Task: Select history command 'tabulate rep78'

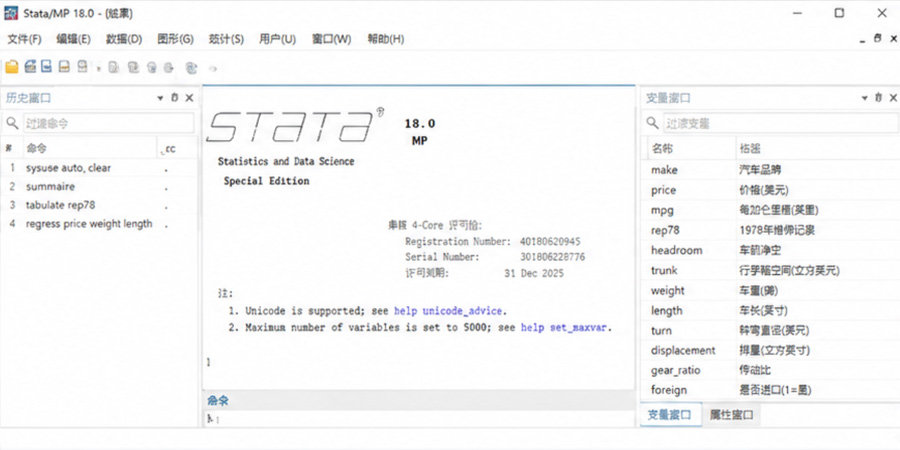Action: point(99,205)
